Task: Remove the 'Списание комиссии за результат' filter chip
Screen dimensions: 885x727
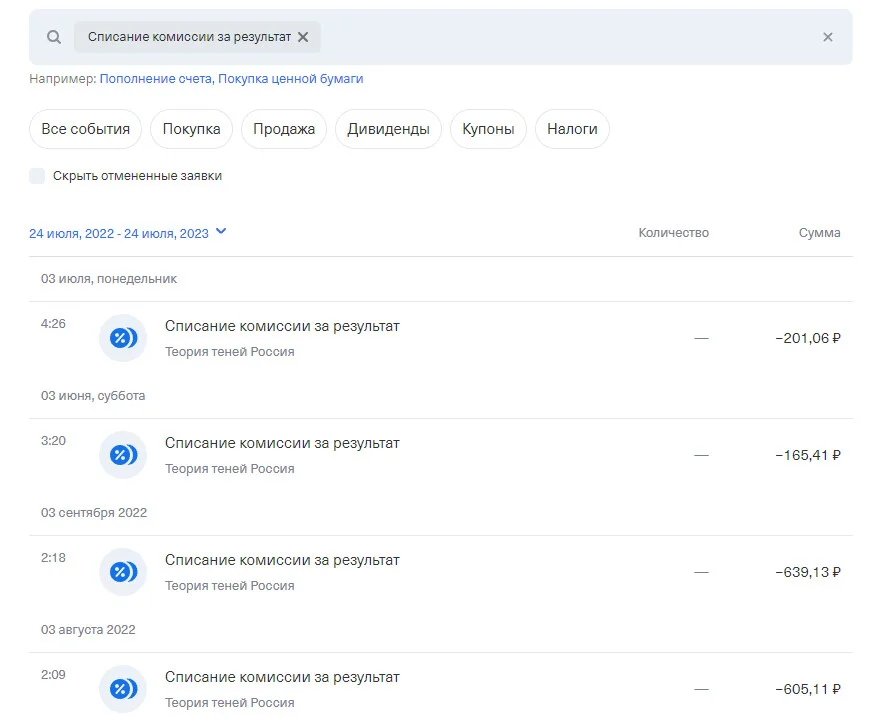Action: (303, 37)
